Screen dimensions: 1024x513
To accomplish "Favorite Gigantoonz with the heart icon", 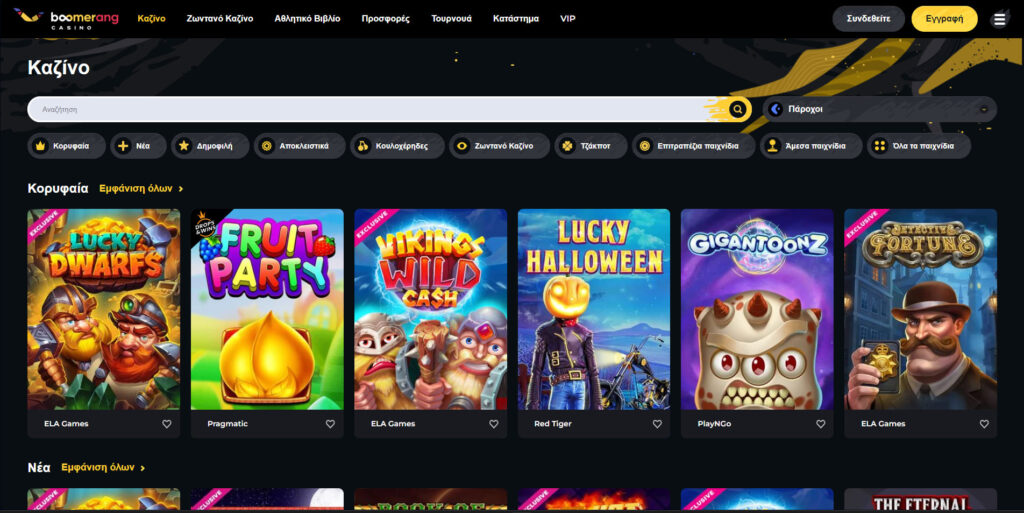I will 820,424.
